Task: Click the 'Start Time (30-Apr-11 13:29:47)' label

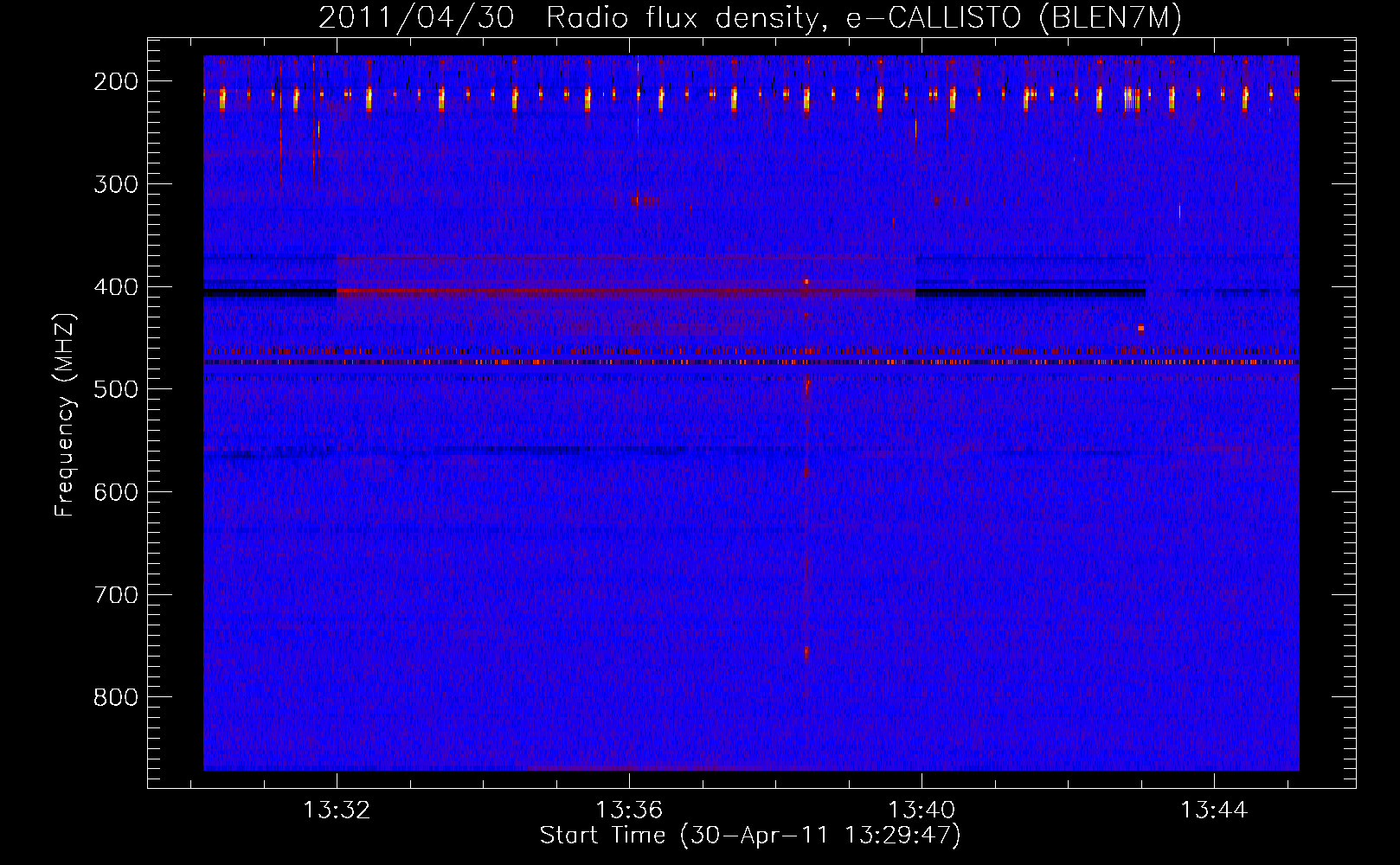Action: (x=750, y=836)
